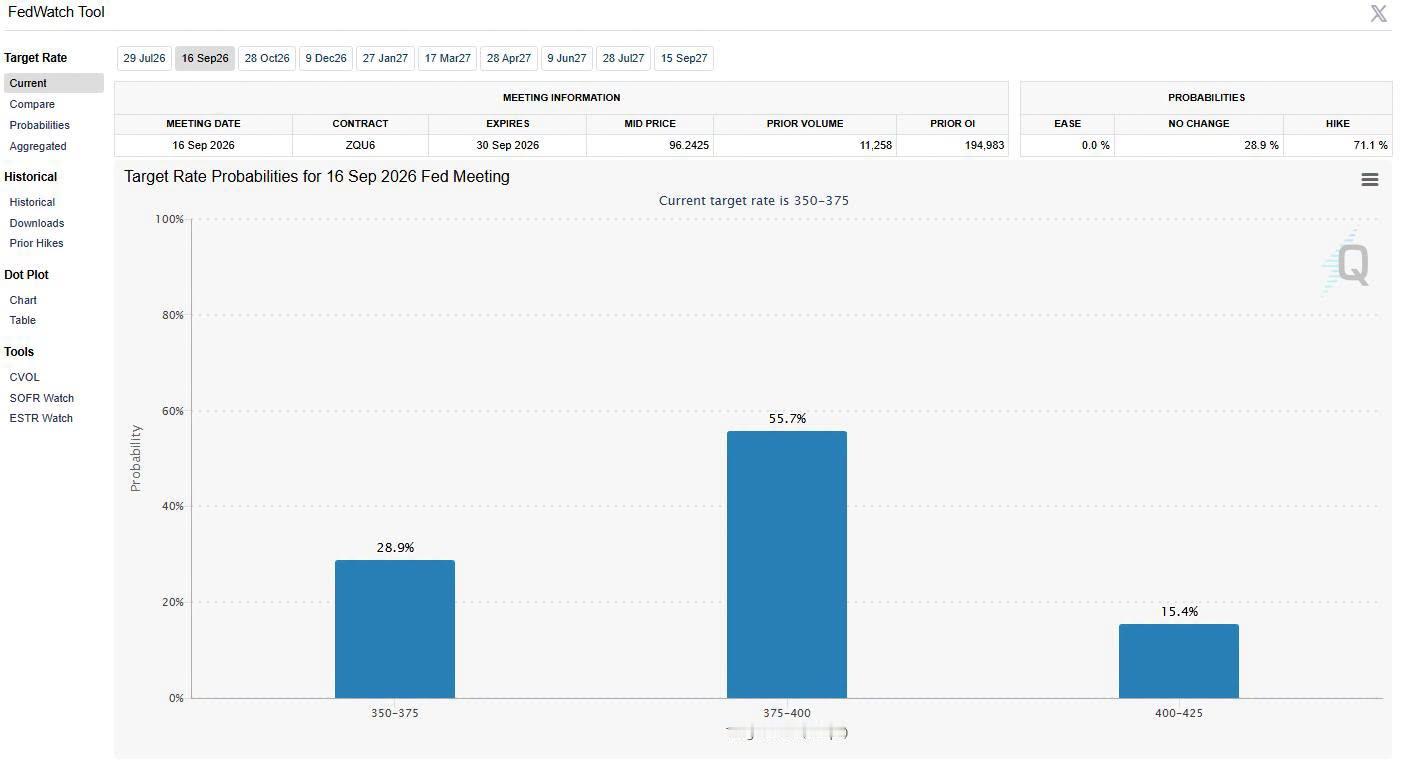Open SOFR Watch tool

(42, 398)
